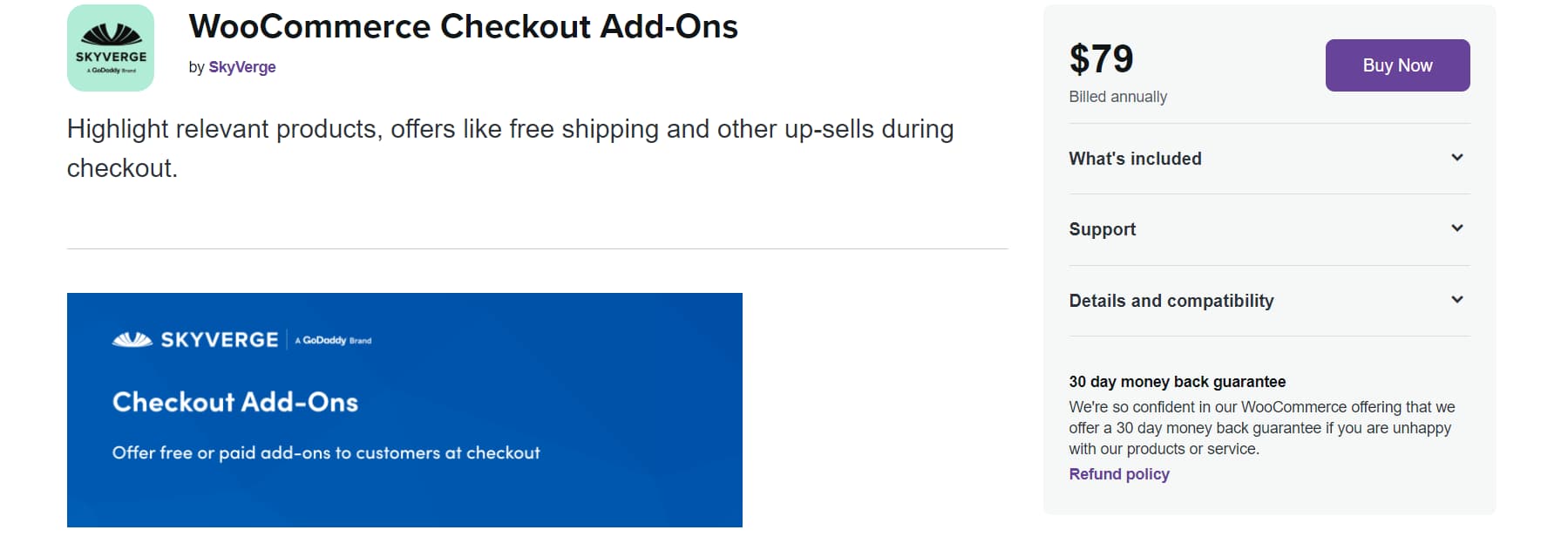Click the What's included section label
This screenshot has height=537, width=1568.
tap(1135, 159)
